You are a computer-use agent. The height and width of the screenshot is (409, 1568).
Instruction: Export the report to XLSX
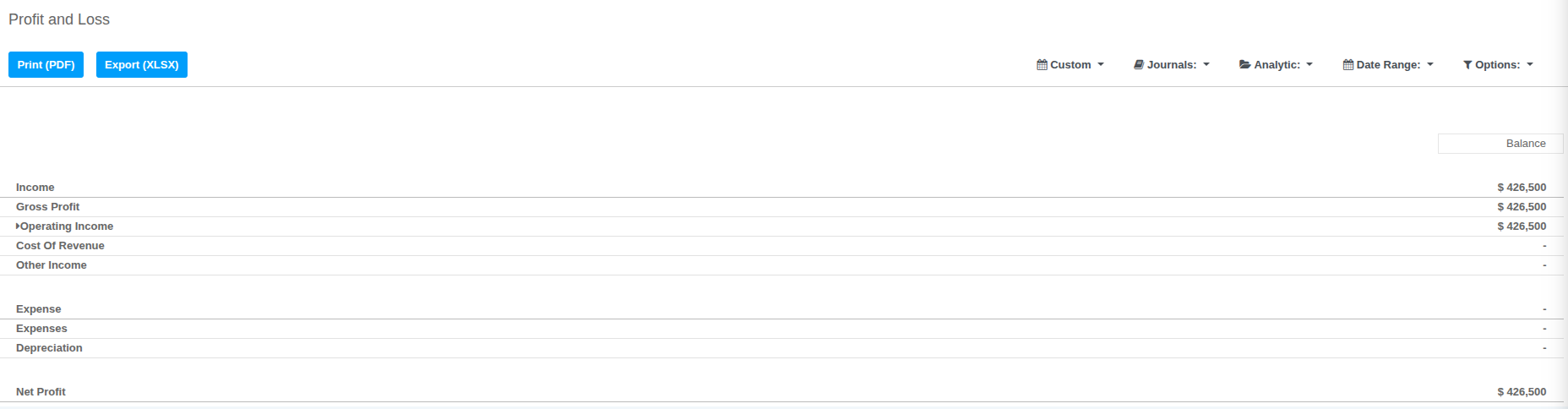pos(142,65)
